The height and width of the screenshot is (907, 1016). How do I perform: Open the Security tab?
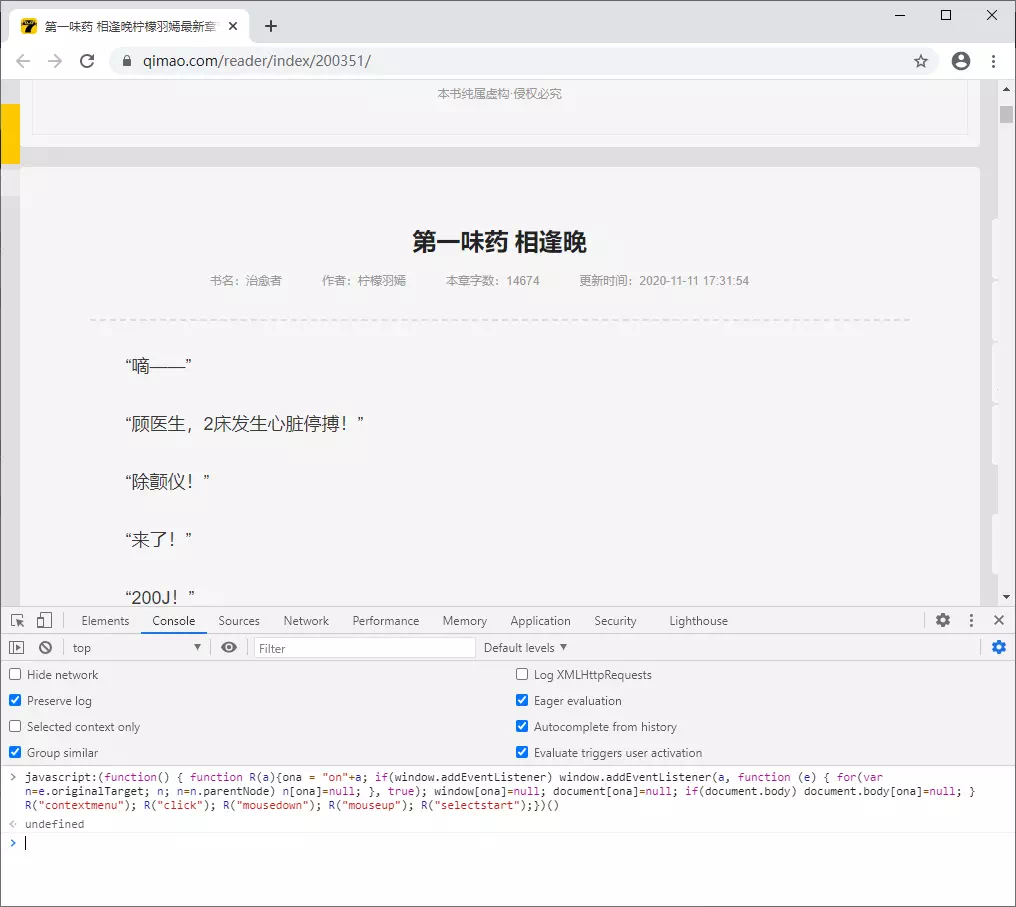pos(616,621)
